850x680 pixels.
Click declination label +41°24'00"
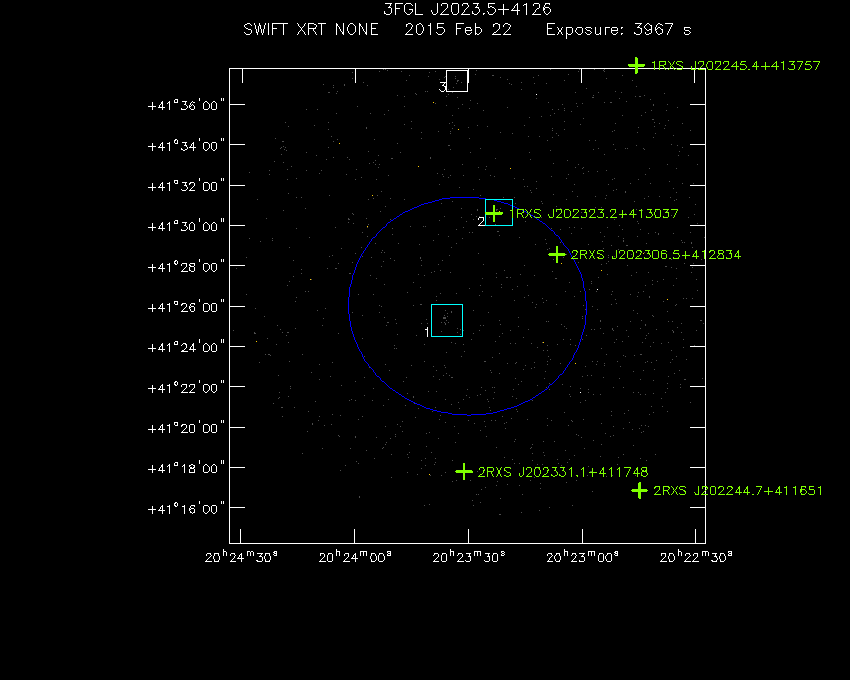pyautogui.click(x=186, y=347)
